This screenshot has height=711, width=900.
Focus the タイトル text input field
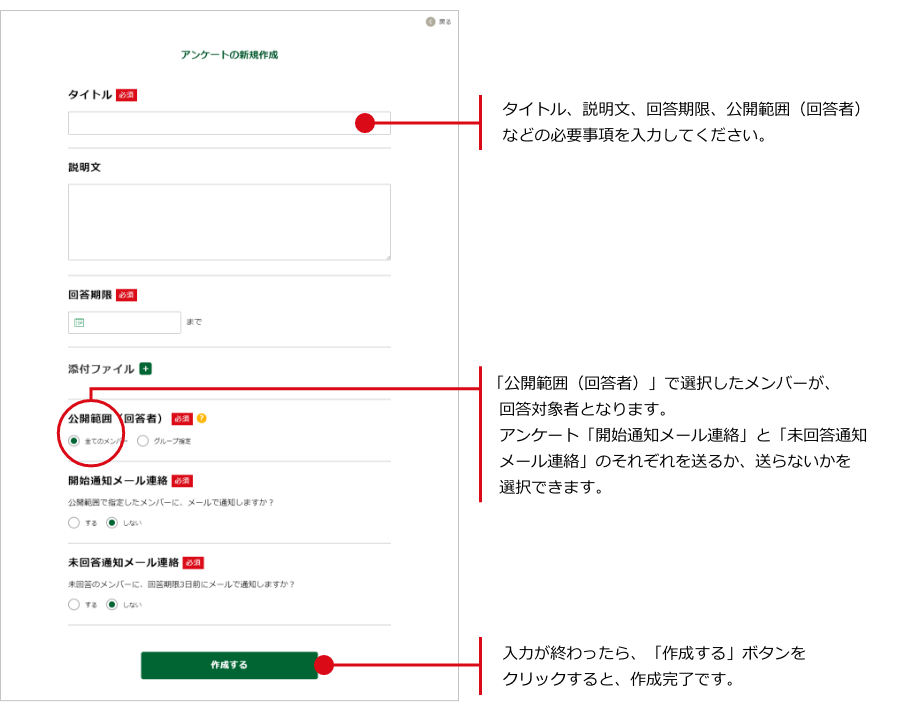[210, 123]
